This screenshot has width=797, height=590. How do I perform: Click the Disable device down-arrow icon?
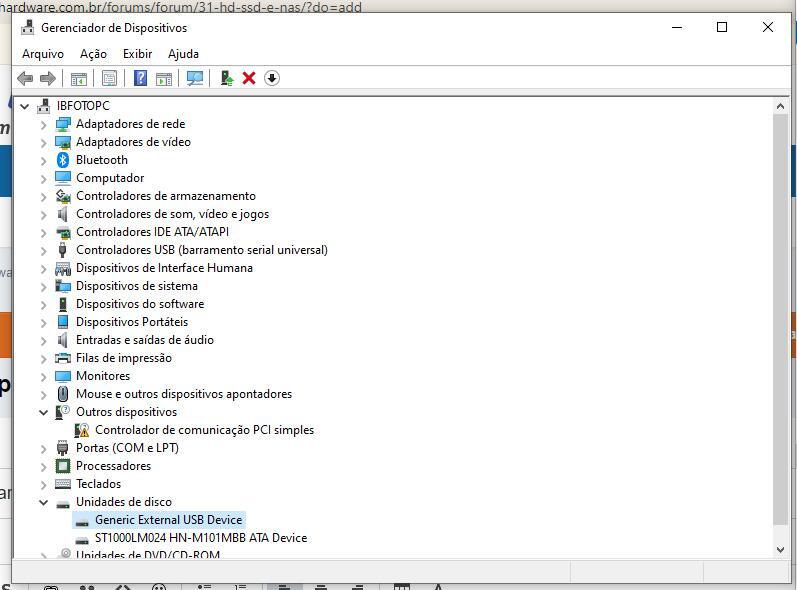(272, 78)
